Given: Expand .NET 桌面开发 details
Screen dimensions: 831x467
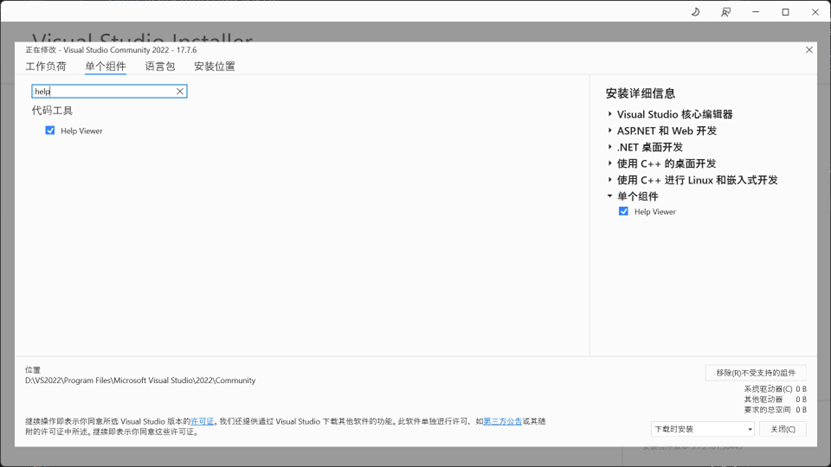Looking at the screenshot, I should click(610, 147).
